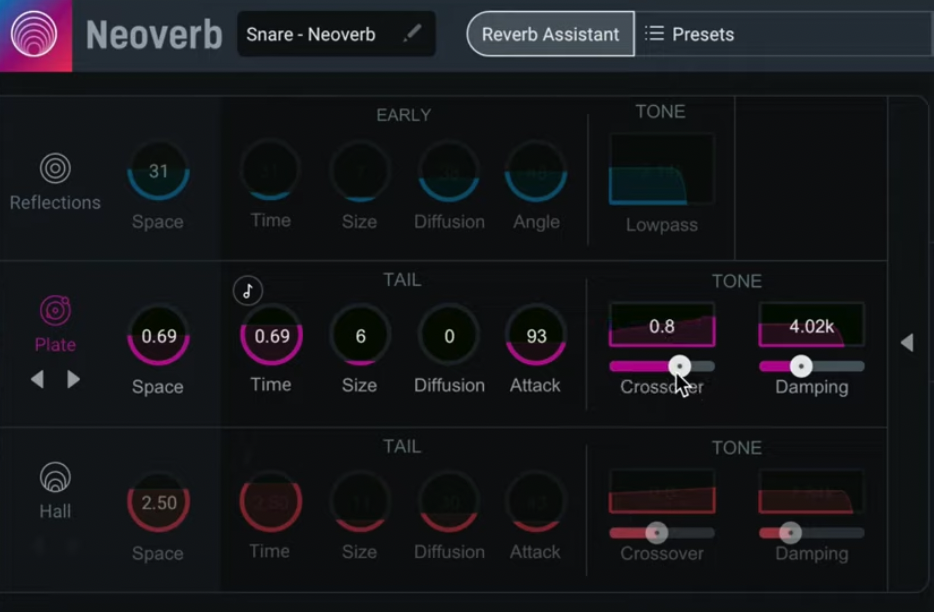Click the Neoverb title text
This screenshot has width=934, height=612.
(x=154, y=35)
